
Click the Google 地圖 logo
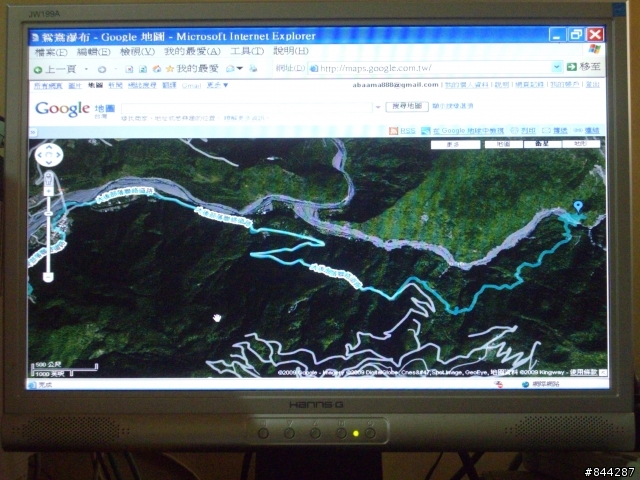[x=75, y=109]
